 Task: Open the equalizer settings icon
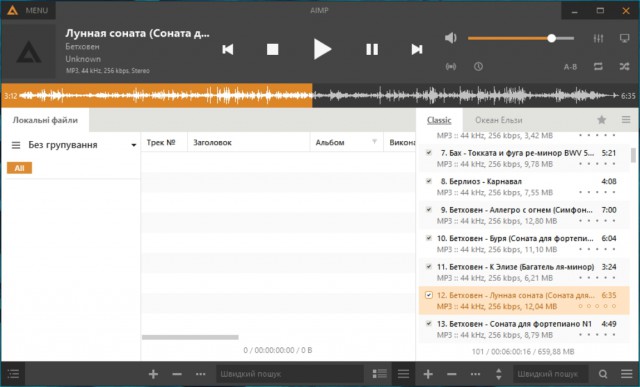pos(598,38)
